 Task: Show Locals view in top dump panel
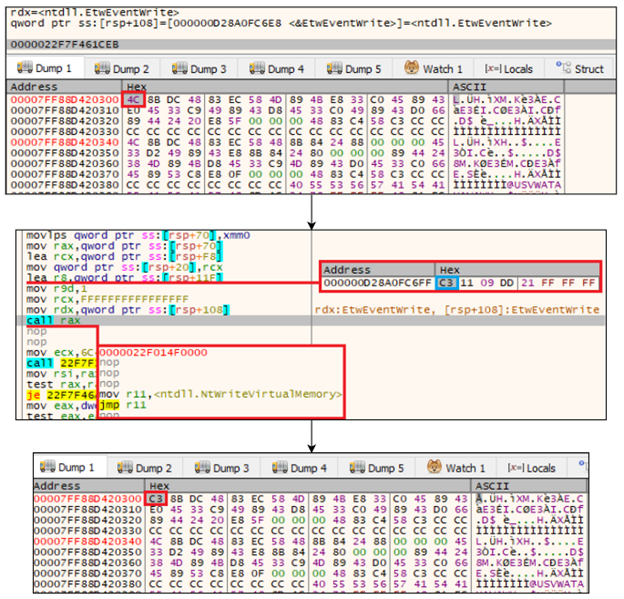(508, 69)
